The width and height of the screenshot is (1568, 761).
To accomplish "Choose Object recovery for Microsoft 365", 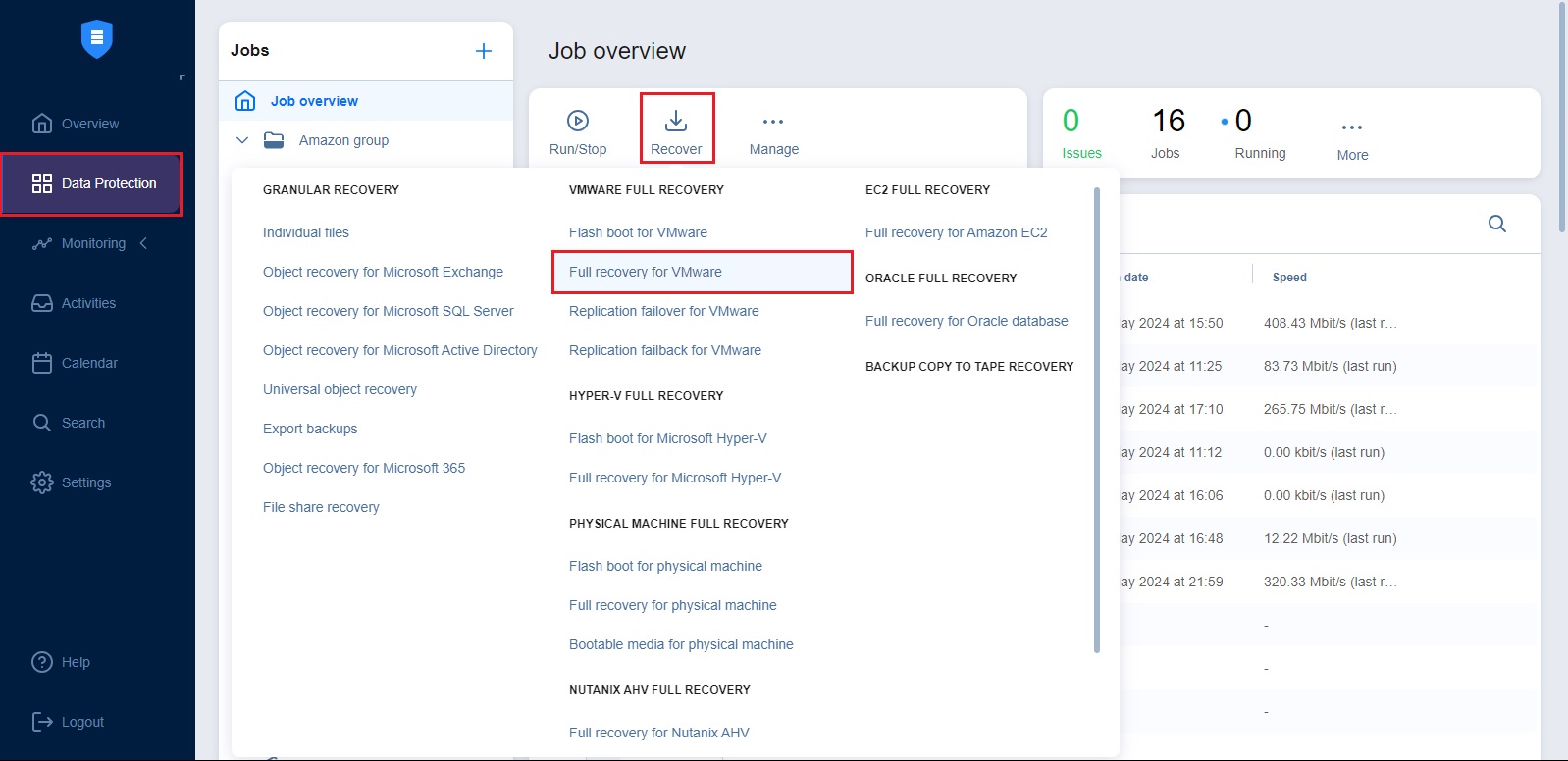I will click(364, 468).
